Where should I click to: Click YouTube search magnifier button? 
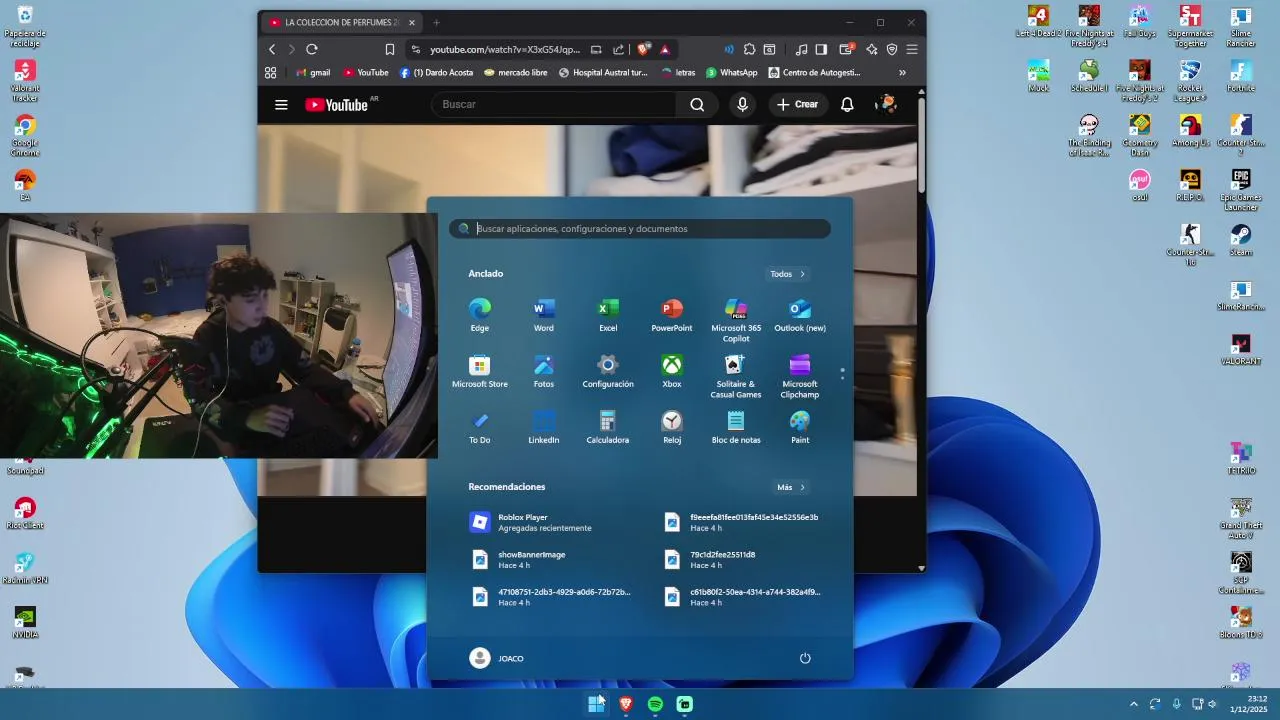(x=697, y=104)
